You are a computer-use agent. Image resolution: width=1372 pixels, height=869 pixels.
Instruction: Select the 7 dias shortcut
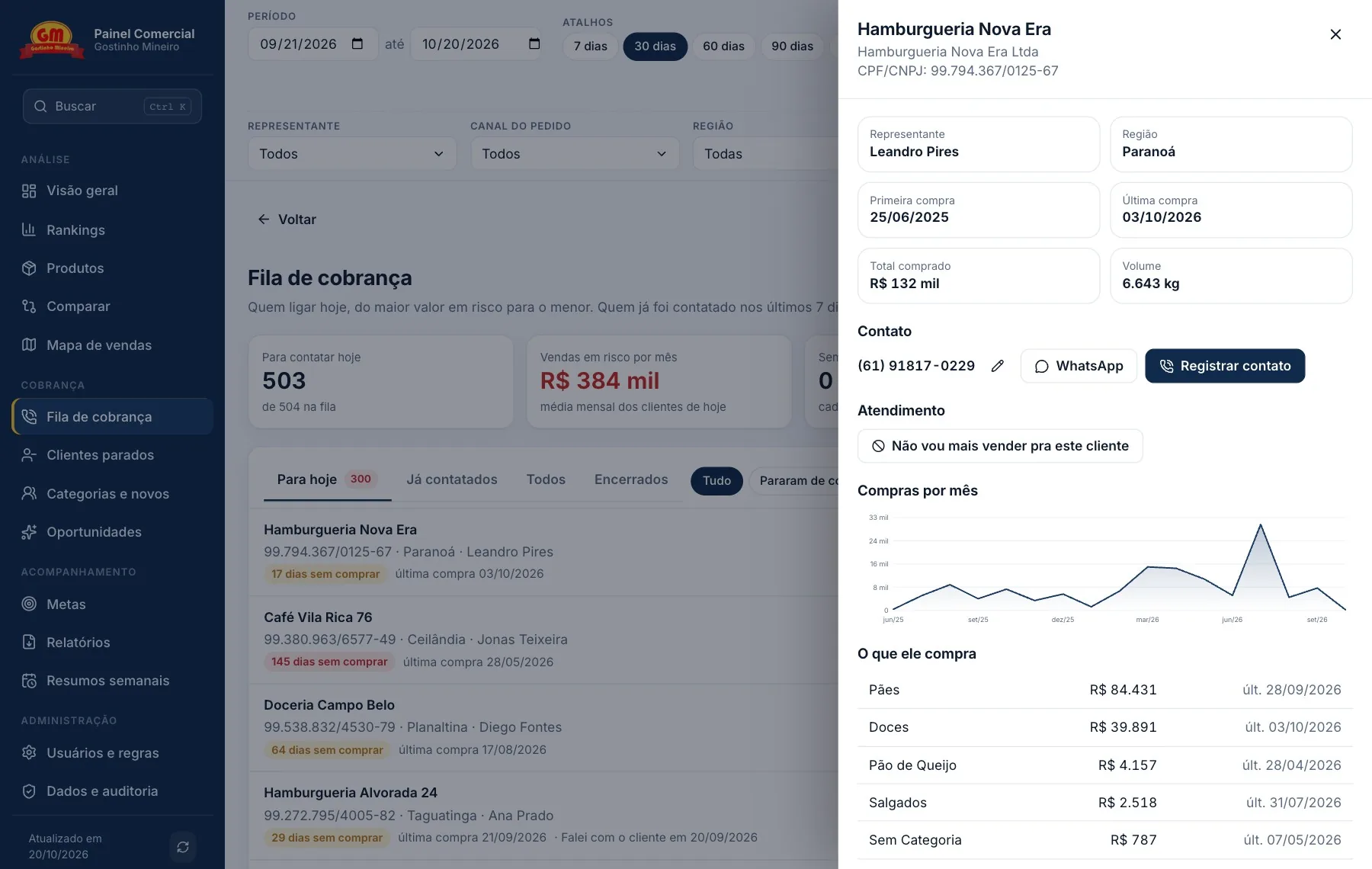pyautogui.click(x=591, y=46)
